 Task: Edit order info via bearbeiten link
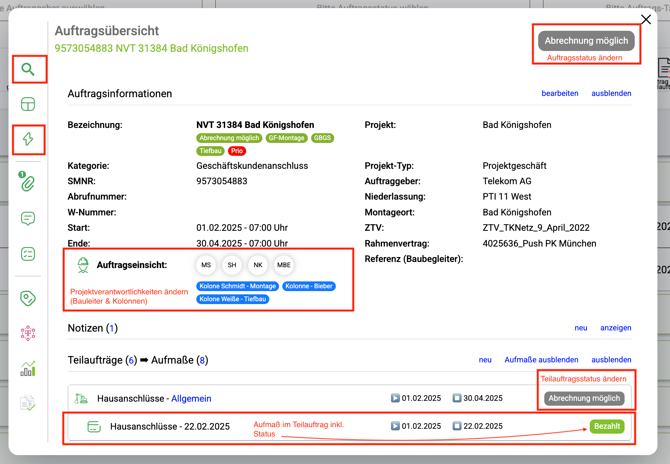click(560, 93)
